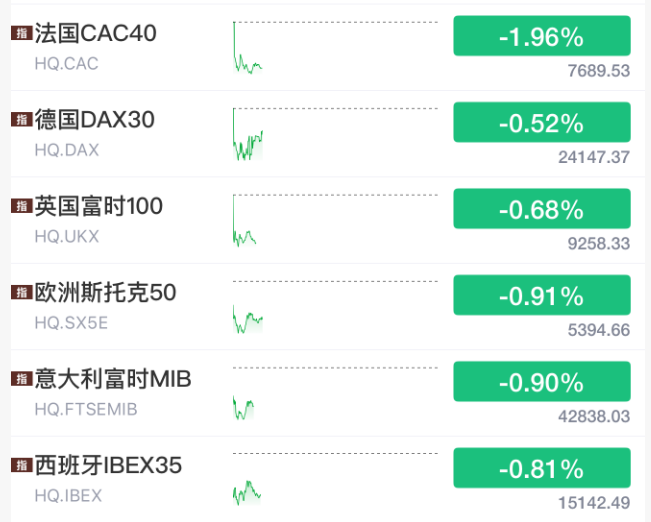Tap the -0.81% change button
Image resolution: width=651 pixels, height=522 pixels.
pos(541,468)
